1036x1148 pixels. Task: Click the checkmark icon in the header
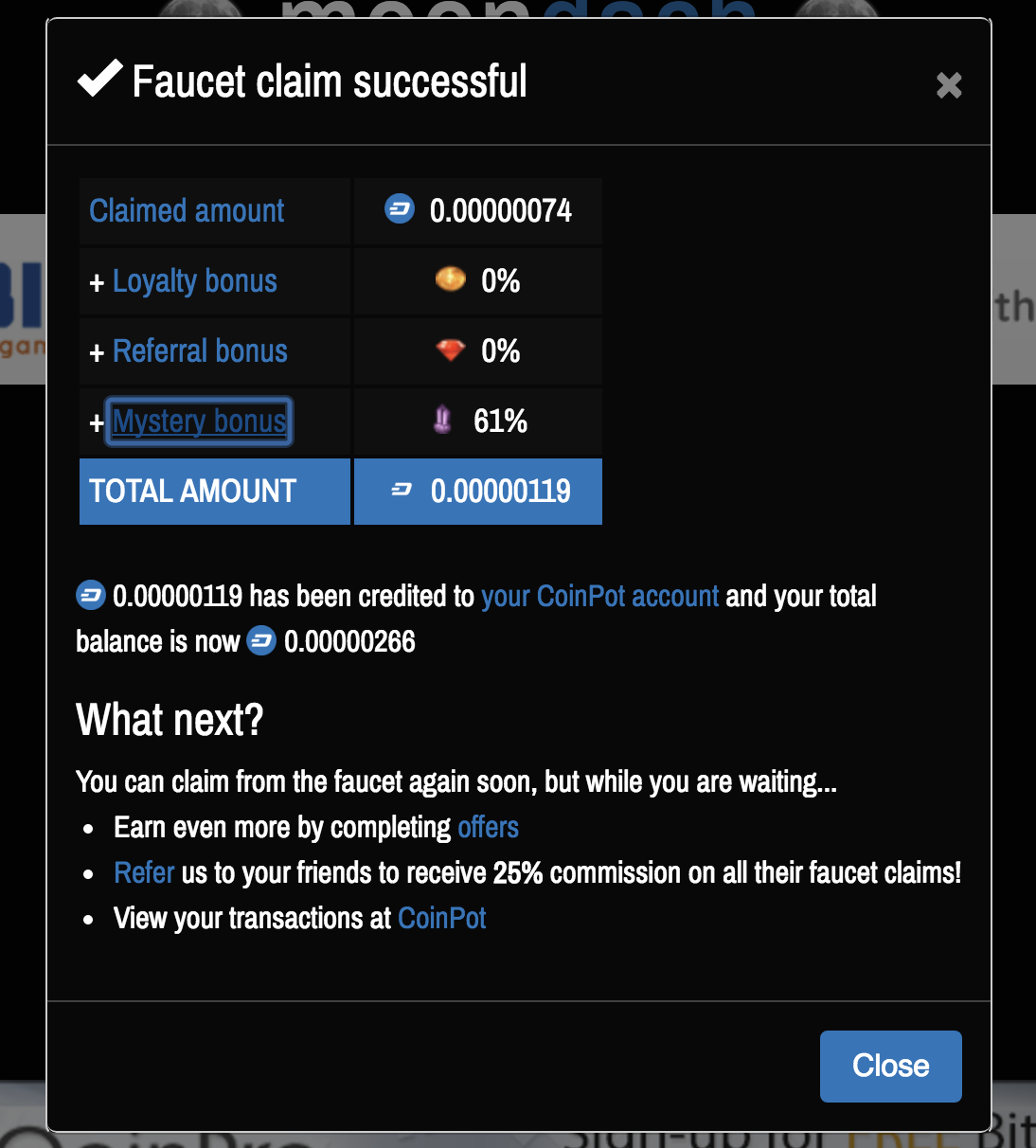pyautogui.click(x=99, y=79)
